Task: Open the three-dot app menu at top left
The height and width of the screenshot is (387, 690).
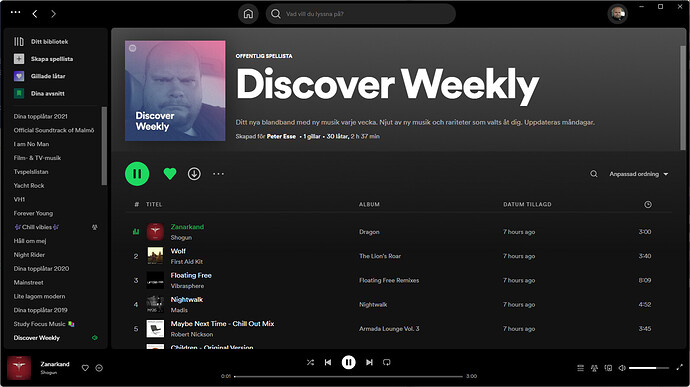Action: point(15,12)
